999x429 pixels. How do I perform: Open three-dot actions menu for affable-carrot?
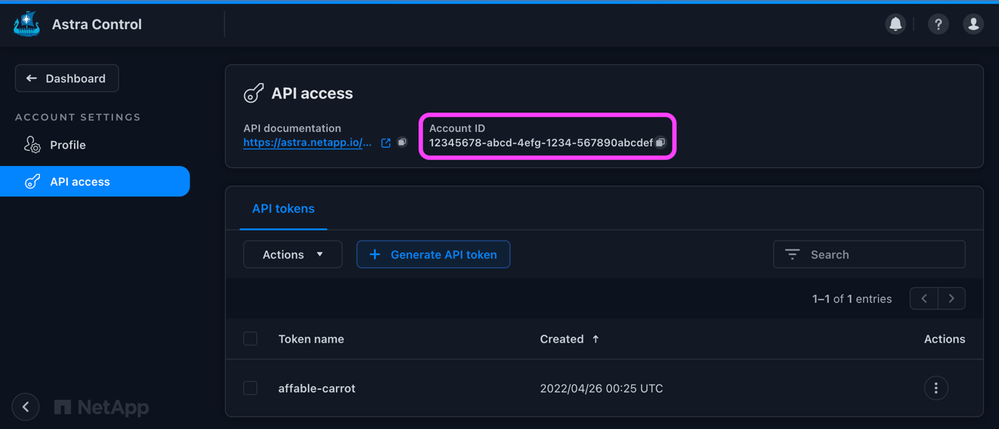[936, 388]
